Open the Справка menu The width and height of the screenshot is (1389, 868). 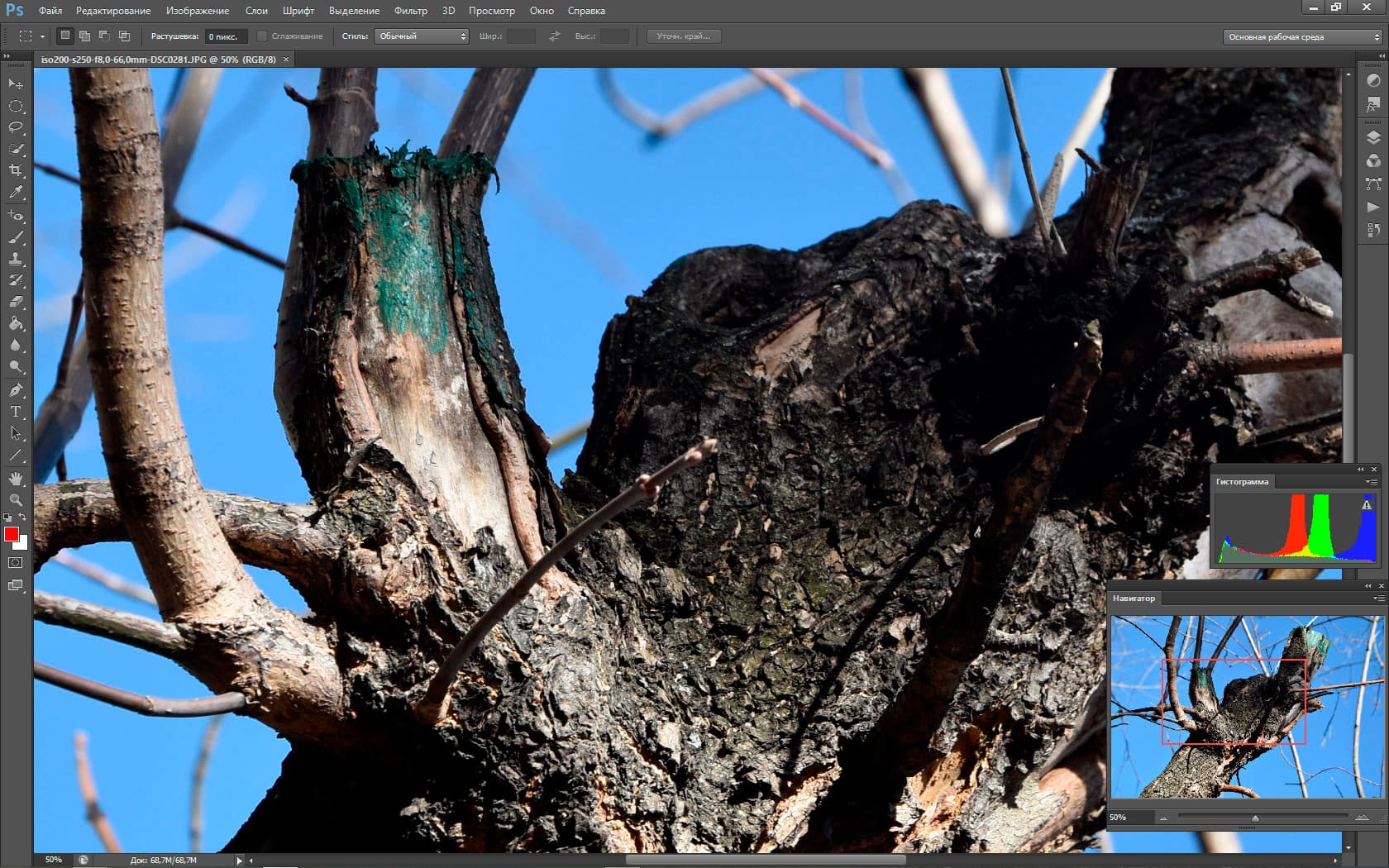coord(586,11)
